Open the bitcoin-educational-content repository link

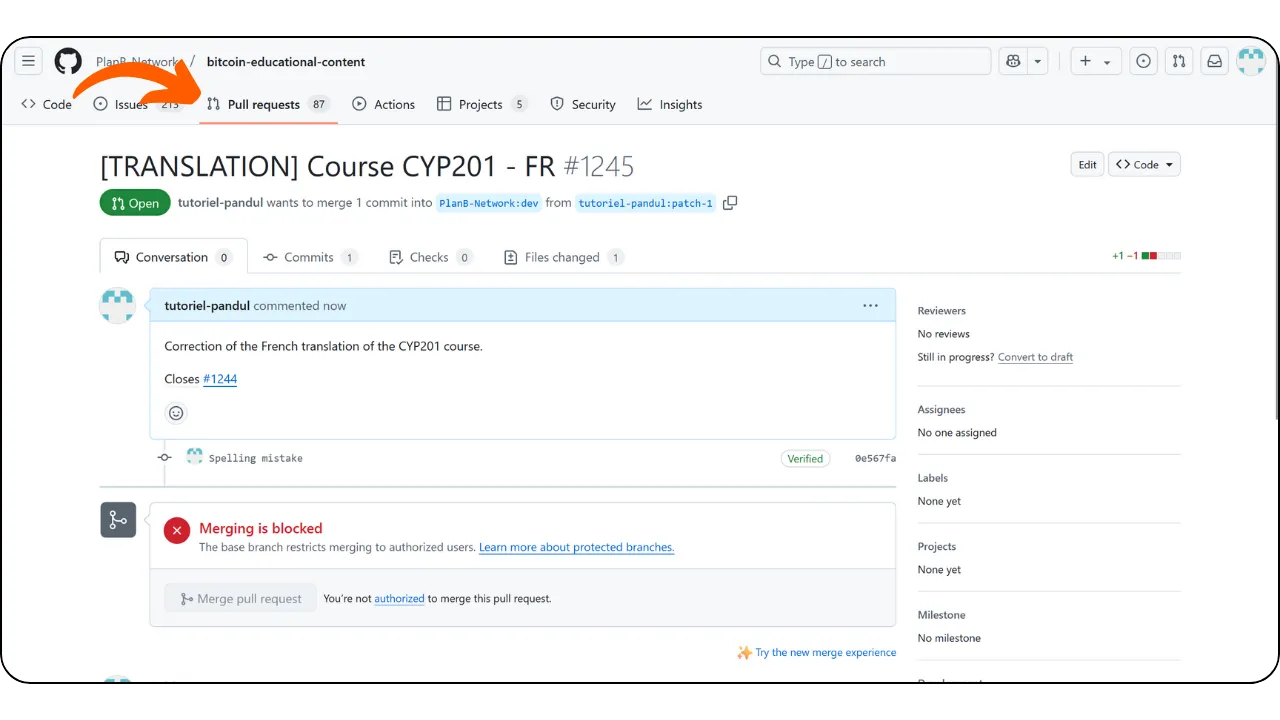pos(286,62)
